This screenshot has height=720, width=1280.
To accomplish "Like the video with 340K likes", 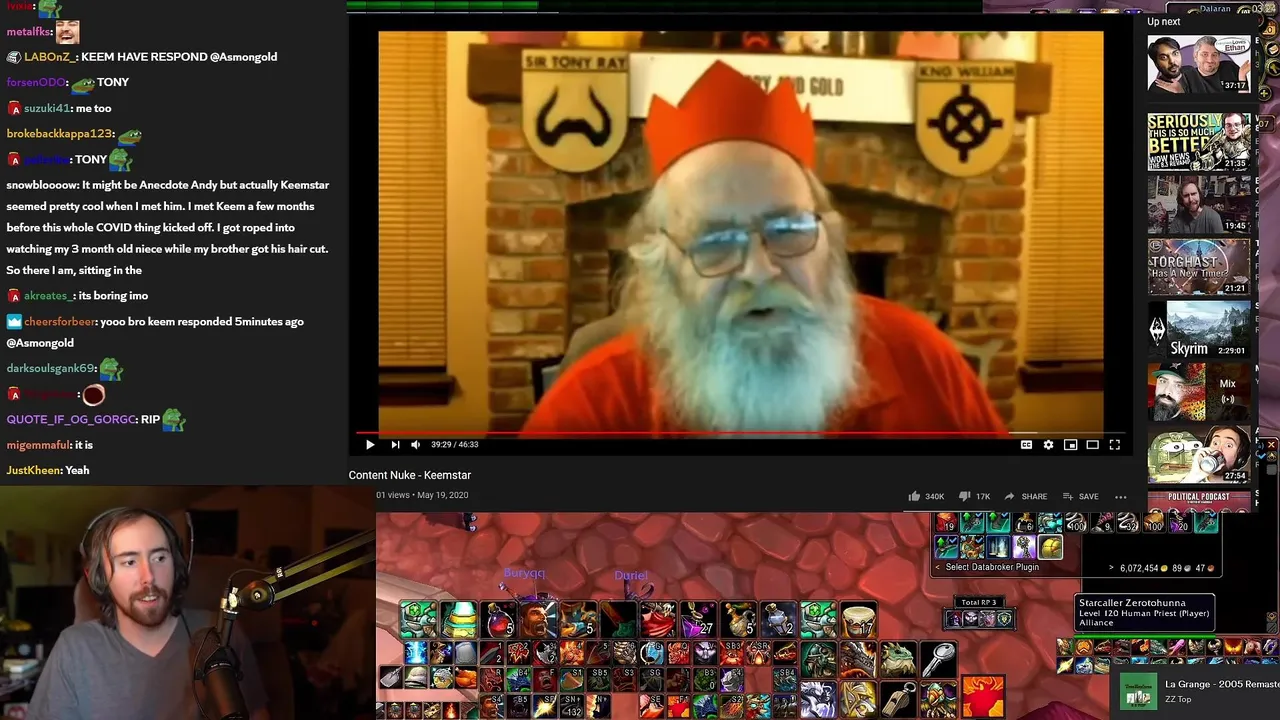I will 926,496.
